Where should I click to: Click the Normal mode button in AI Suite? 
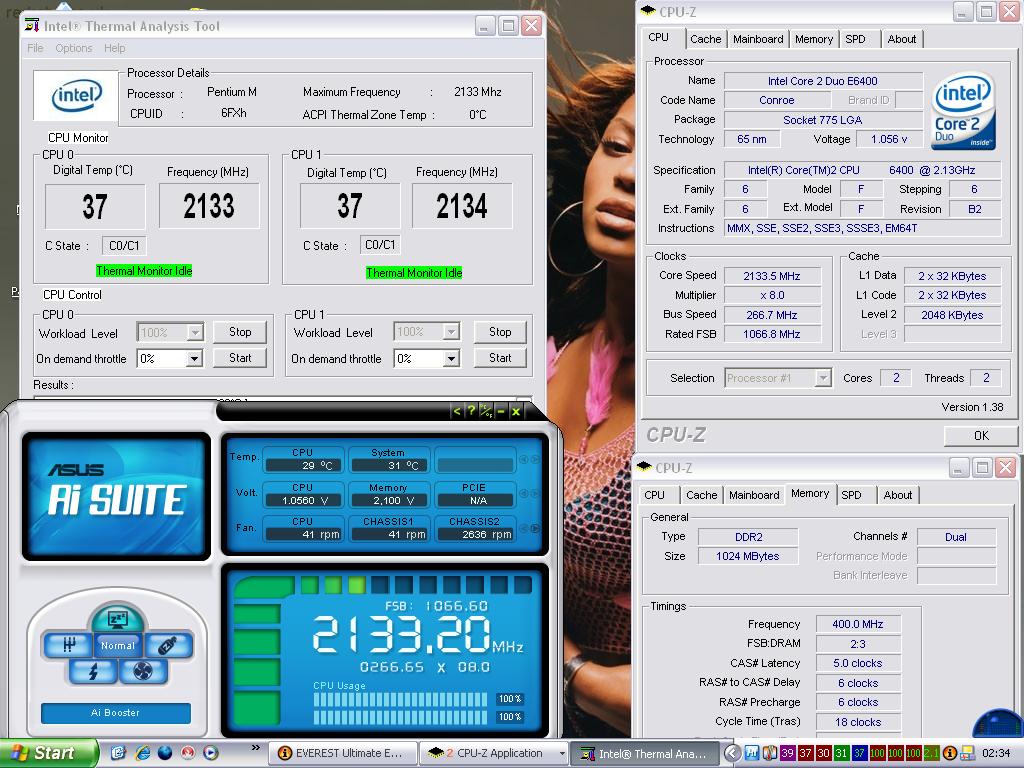click(x=118, y=645)
